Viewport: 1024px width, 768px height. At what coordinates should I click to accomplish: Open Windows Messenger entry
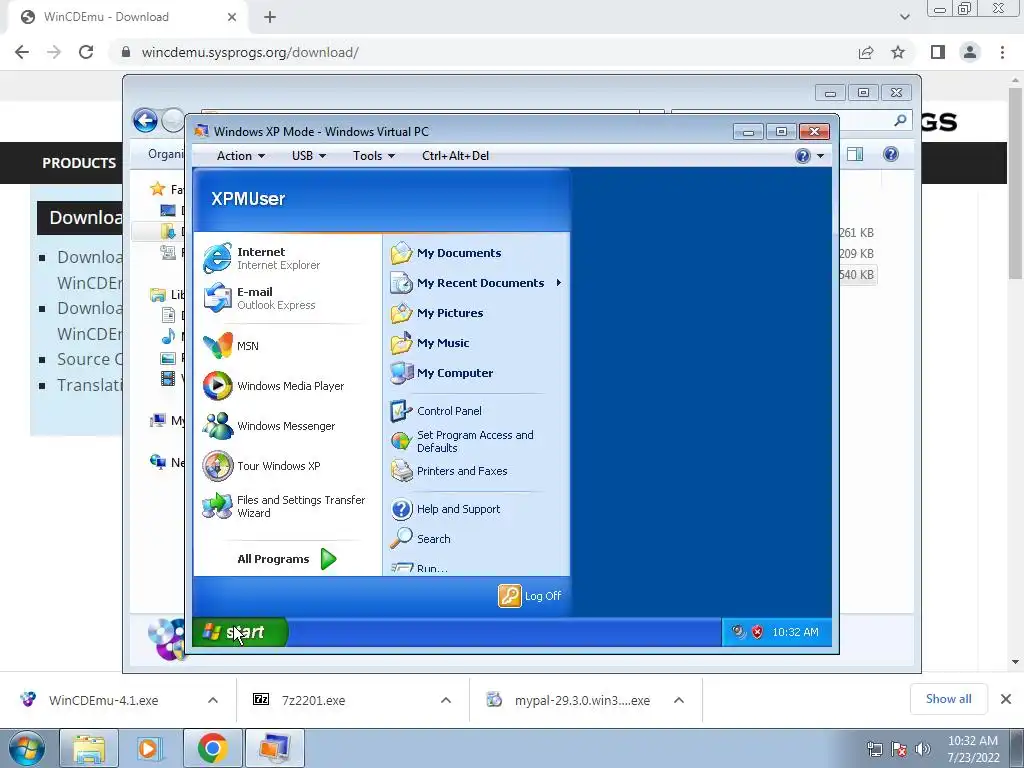268,426
